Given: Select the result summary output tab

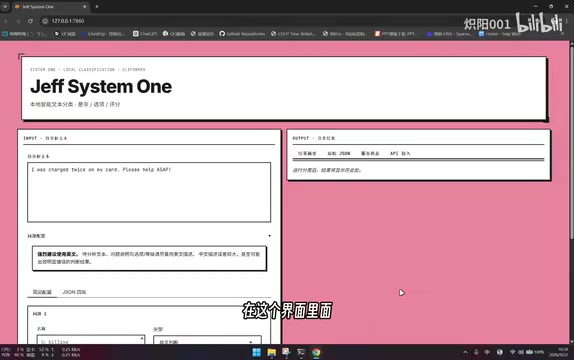Looking at the screenshot, I should point(307,153).
